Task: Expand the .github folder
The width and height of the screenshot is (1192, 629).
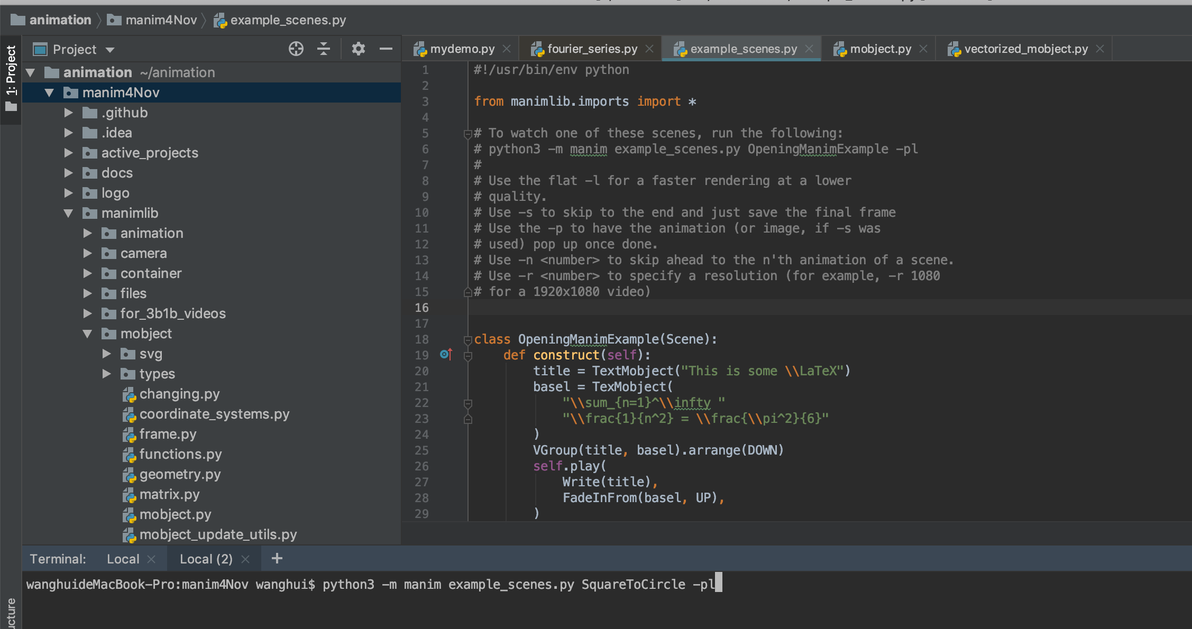Action: [68, 113]
